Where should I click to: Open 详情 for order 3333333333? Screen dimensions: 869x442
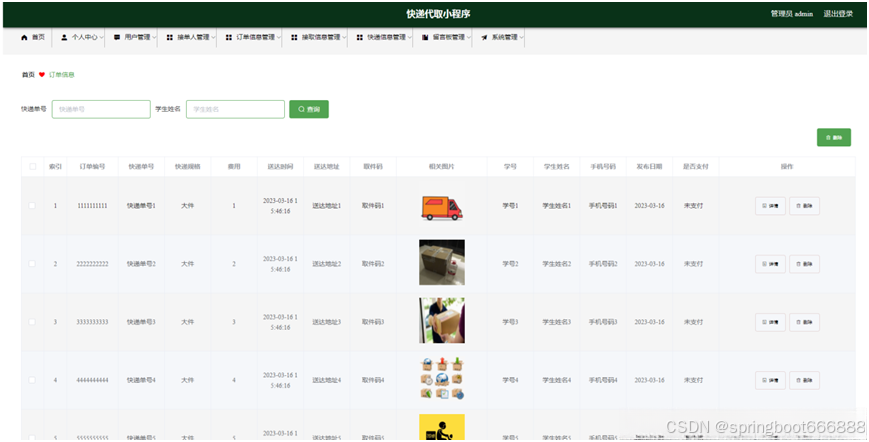(x=770, y=322)
